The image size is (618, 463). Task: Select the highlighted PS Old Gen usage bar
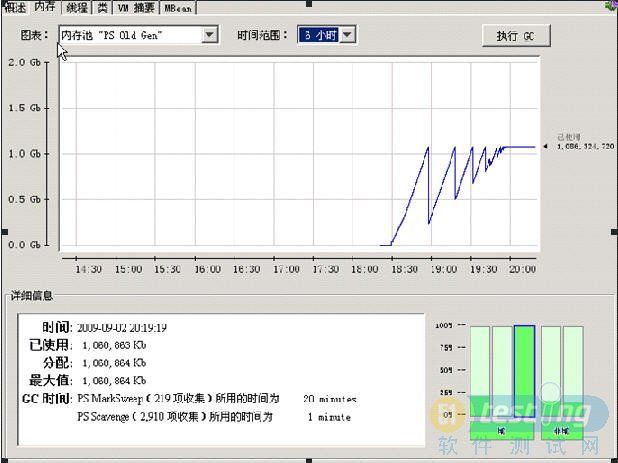[x=524, y=371]
